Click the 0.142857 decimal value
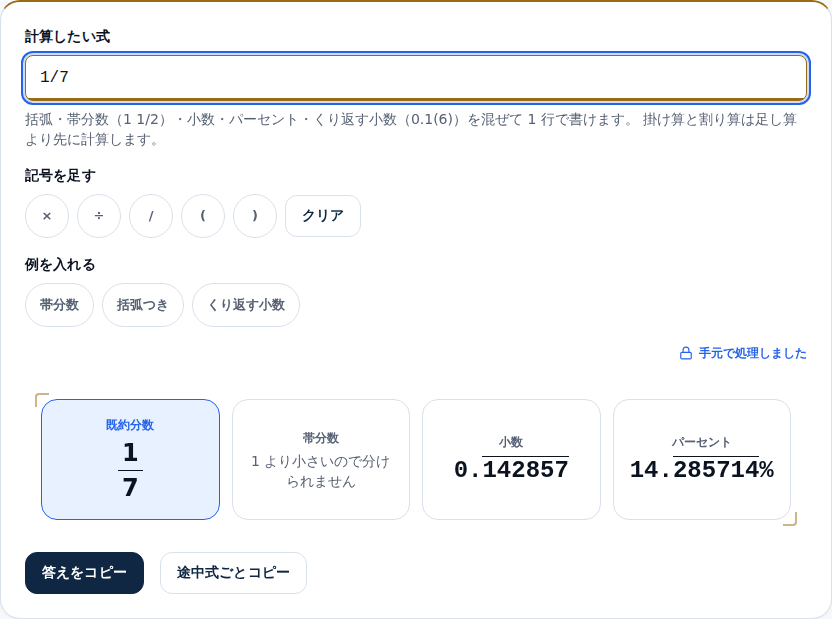Image resolution: width=832 pixels, height=619 pixels. (x=512, y=469)
